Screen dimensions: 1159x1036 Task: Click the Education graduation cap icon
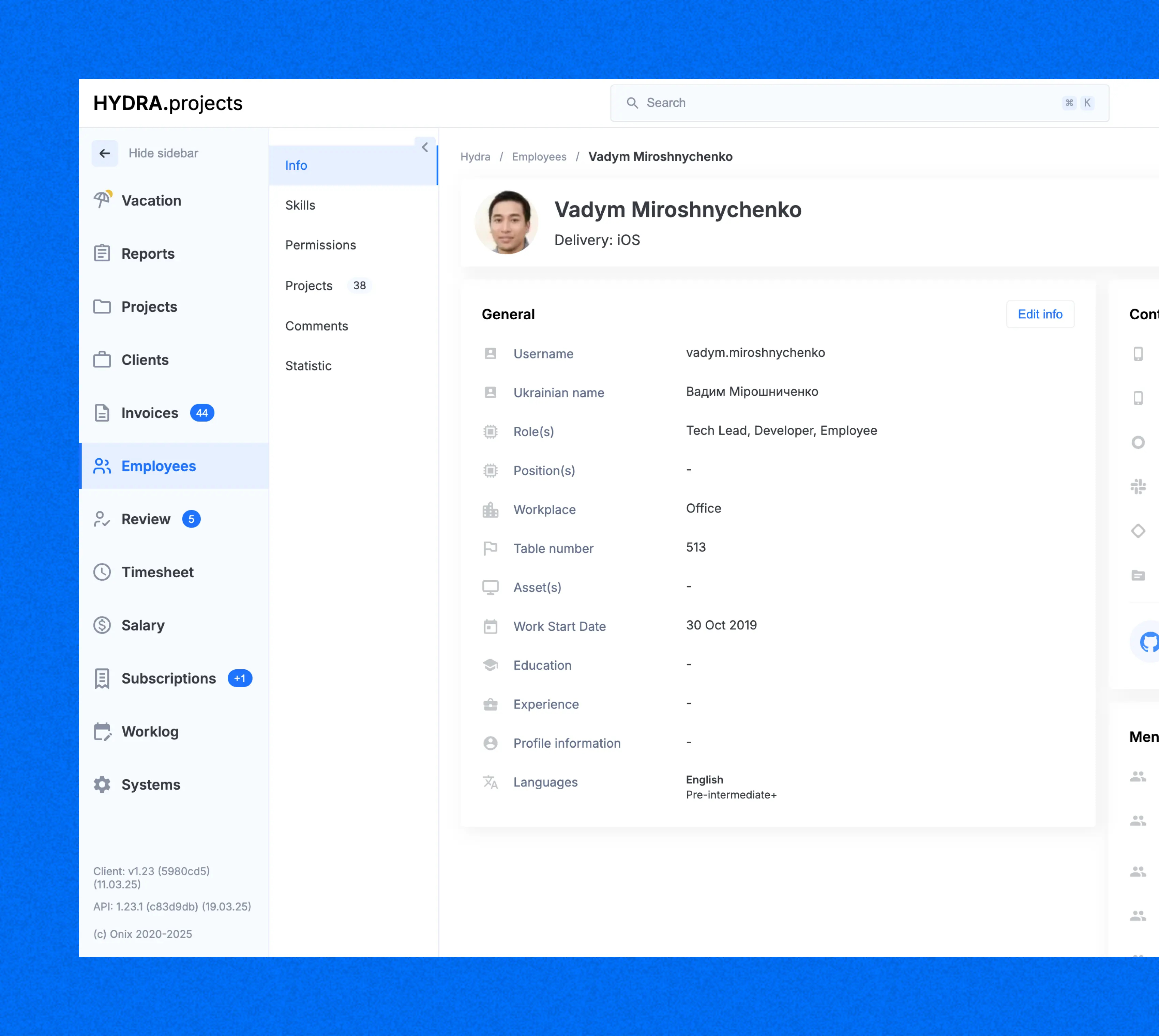click(490, 665)
